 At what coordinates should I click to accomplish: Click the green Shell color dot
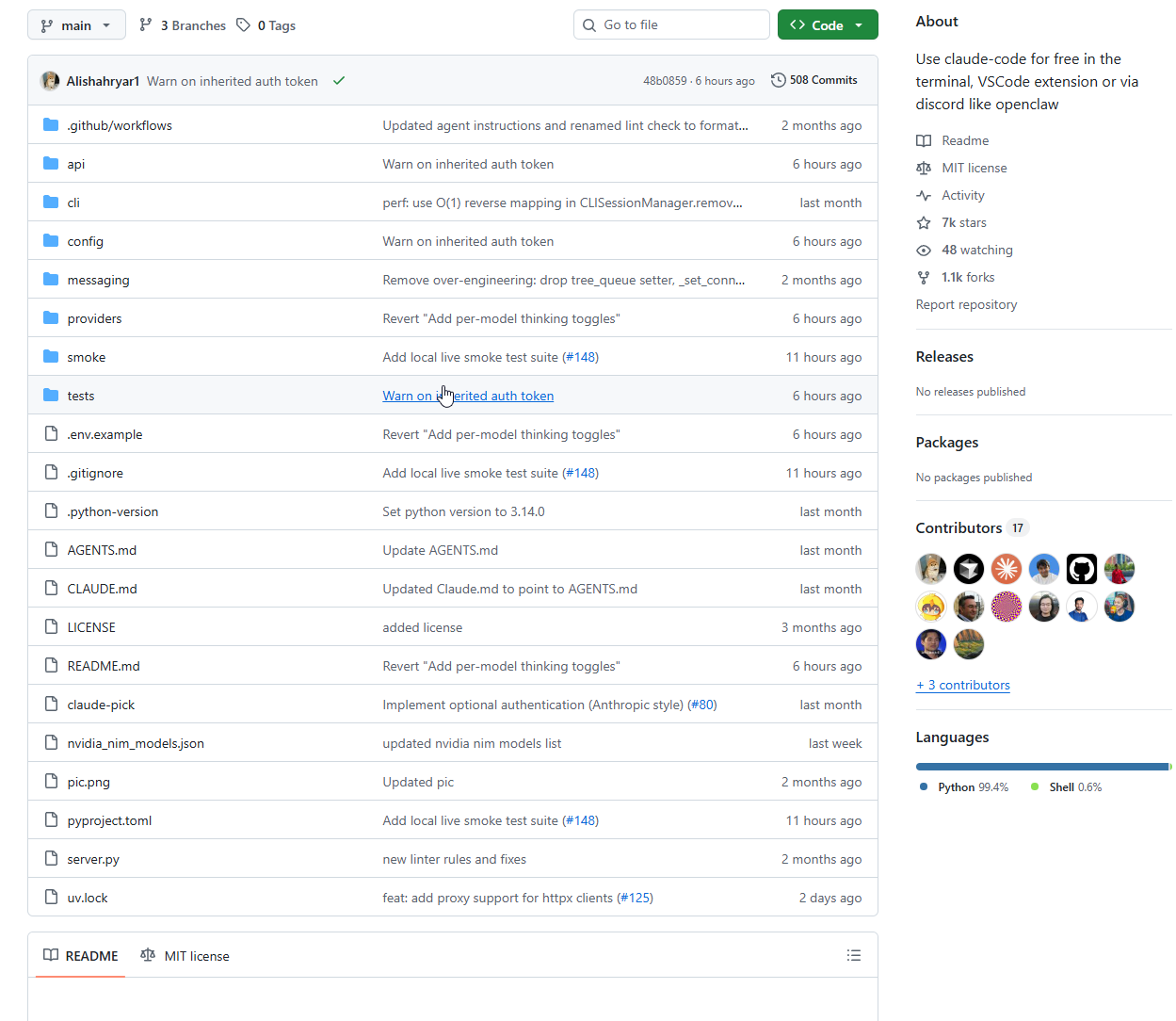coord(1035,786)
